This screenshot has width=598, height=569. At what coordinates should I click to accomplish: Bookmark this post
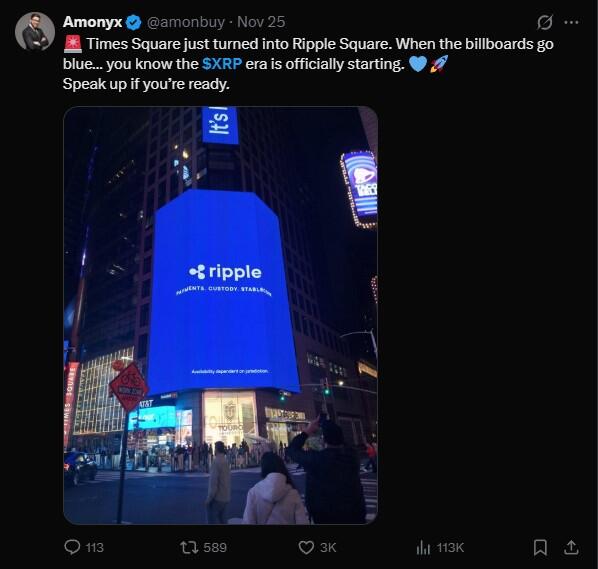tap(540, 547)
